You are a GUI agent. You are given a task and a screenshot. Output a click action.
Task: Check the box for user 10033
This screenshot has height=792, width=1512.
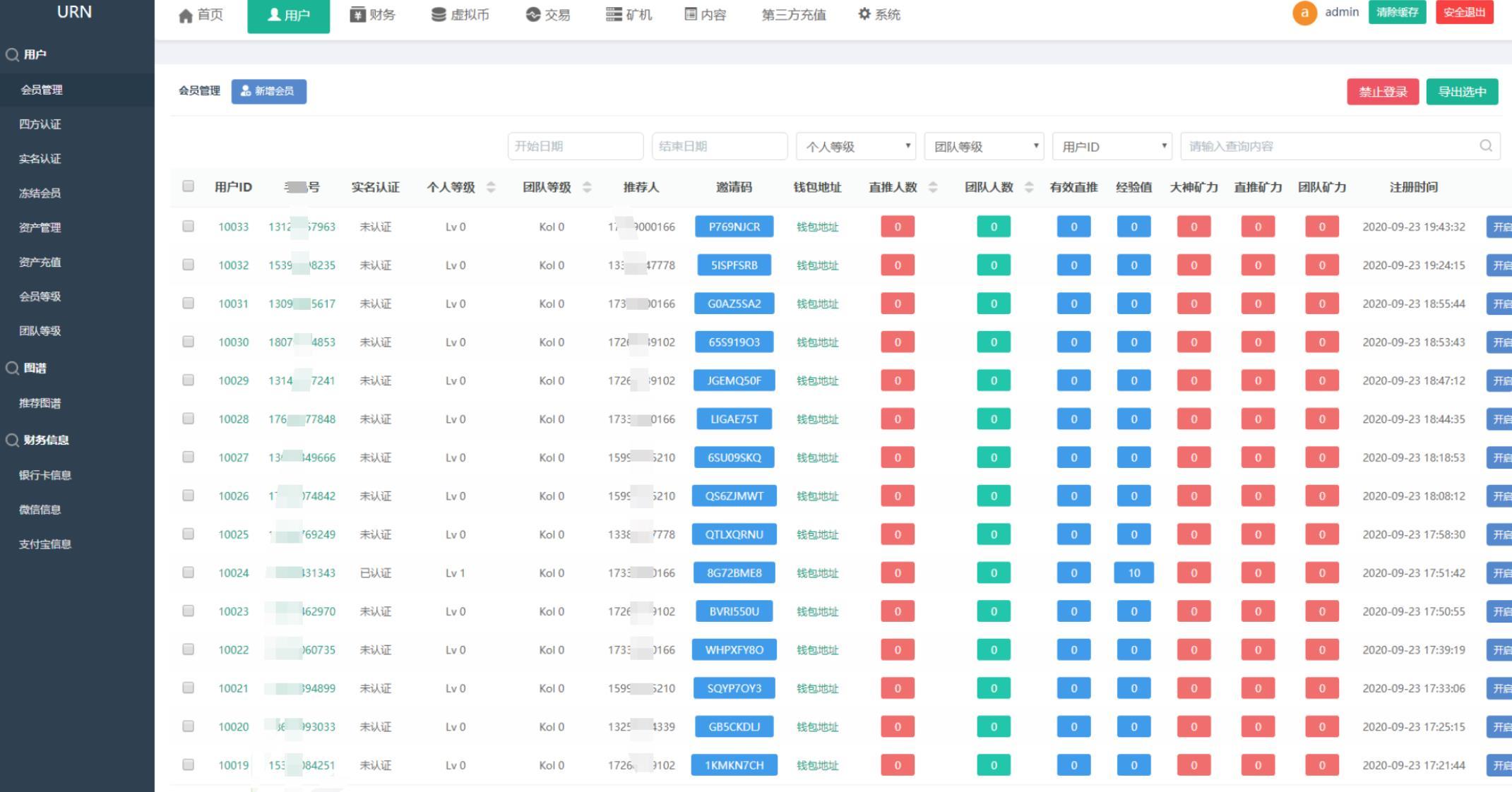(188, 226)
